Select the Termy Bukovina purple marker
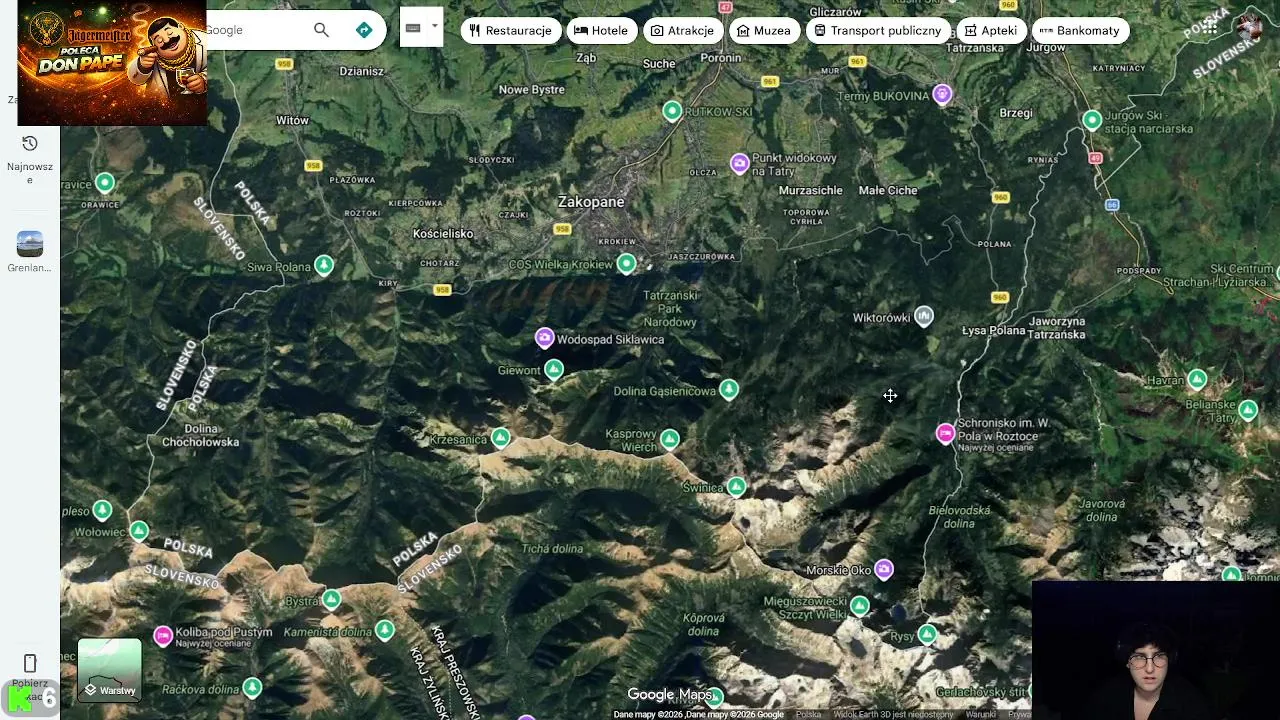 click(x=941, y=94)
